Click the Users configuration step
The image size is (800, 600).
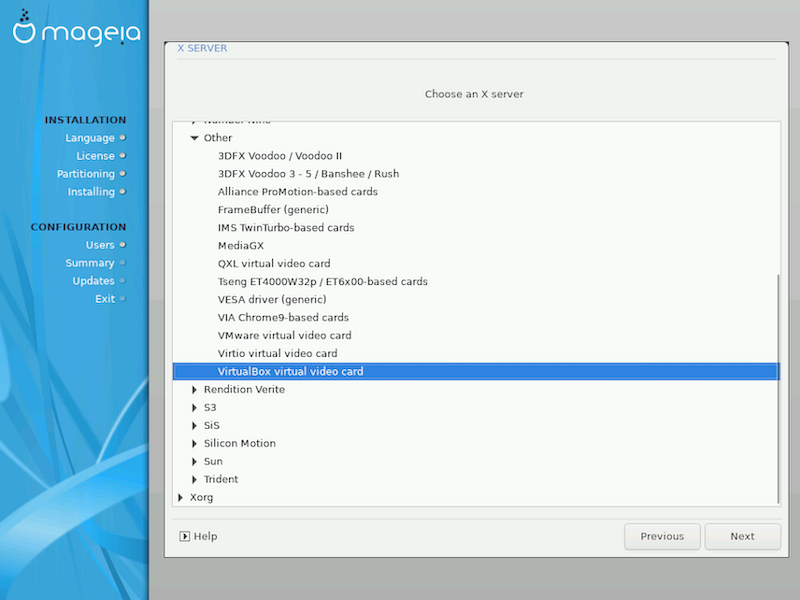pos(100,245)
